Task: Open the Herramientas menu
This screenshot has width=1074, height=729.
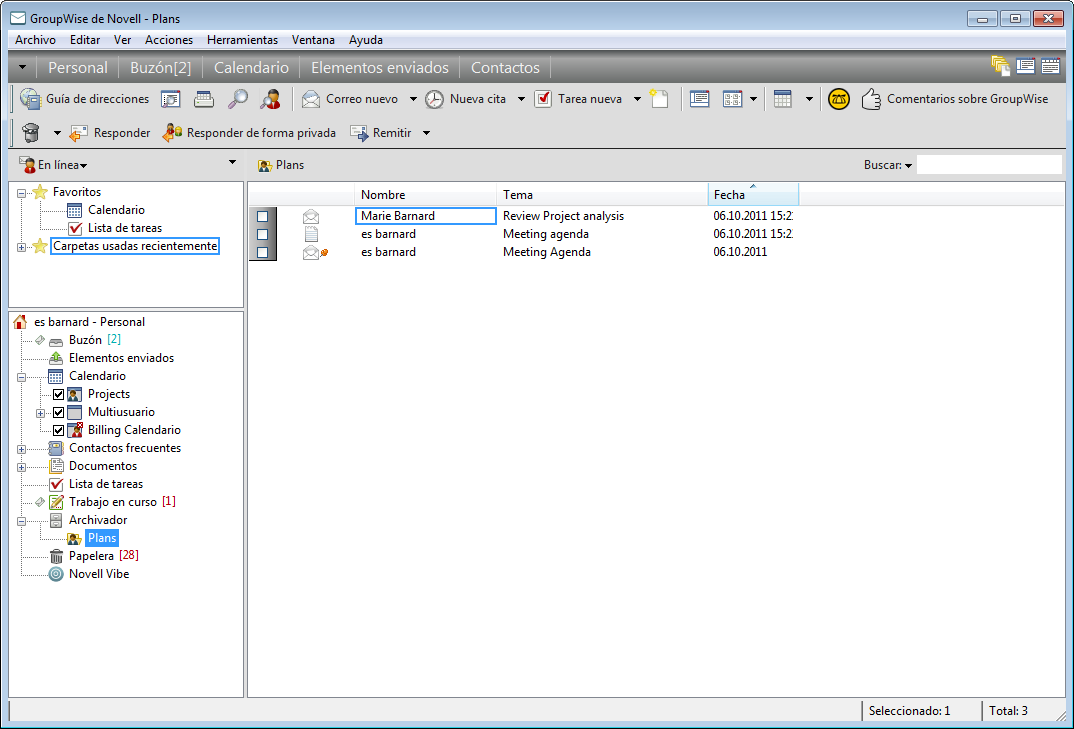Action: tap(242, 40)
